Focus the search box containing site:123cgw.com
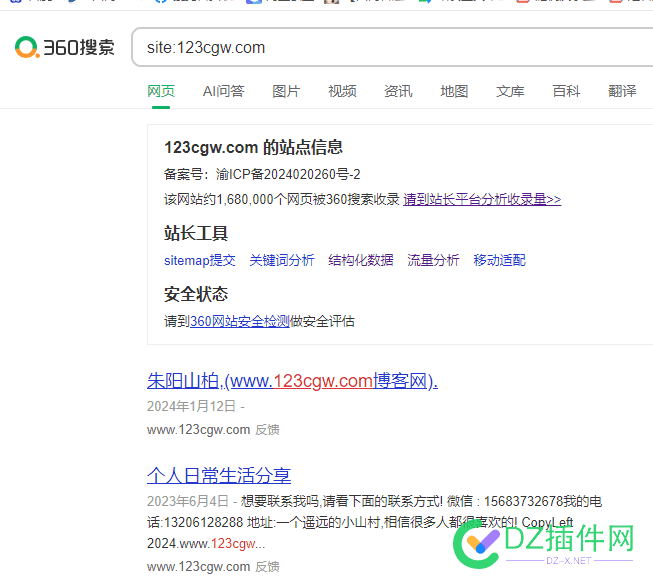653x584 pixels. 392,47
